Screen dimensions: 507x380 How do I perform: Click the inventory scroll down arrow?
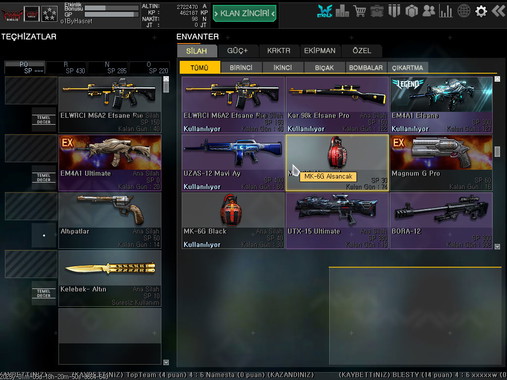pos(497,247)
